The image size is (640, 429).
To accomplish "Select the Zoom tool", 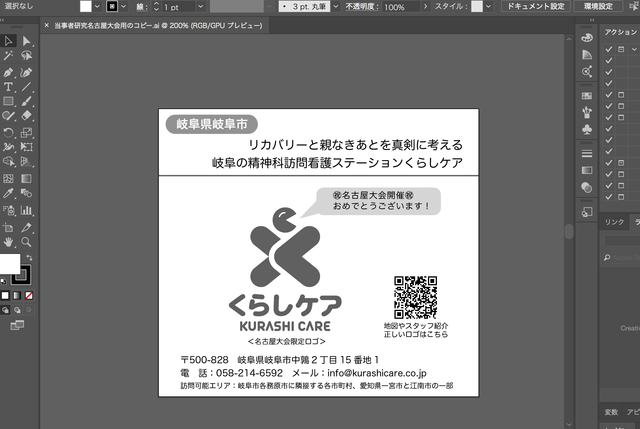I will point(26,242).
